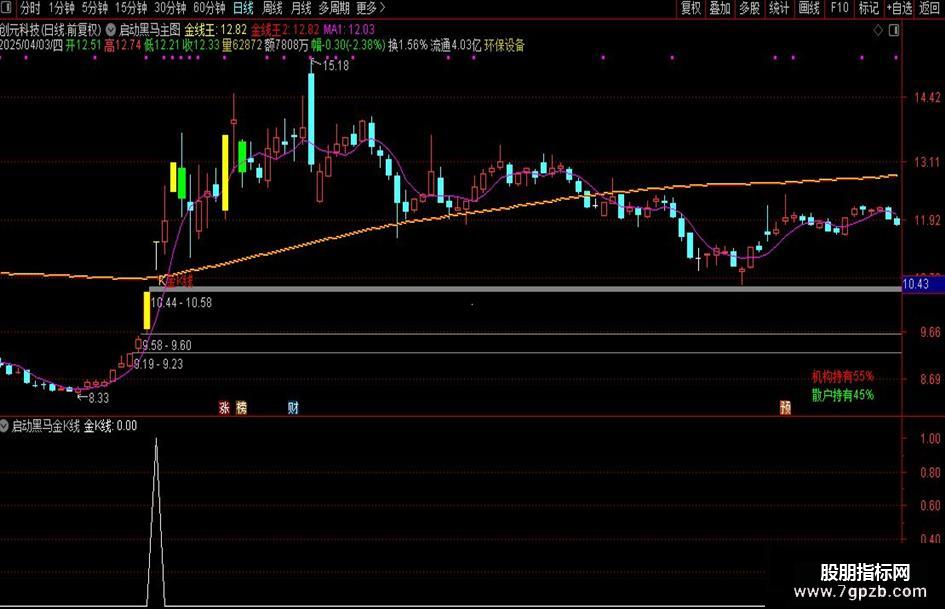Select the 60分钟 period tab

click(x=209, y=8)
